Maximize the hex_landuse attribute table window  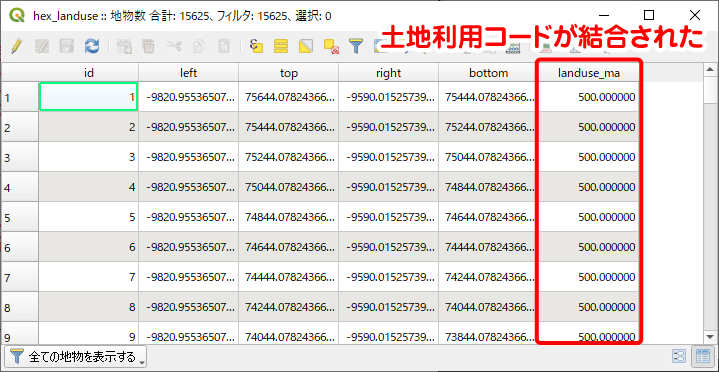[649, 15]
